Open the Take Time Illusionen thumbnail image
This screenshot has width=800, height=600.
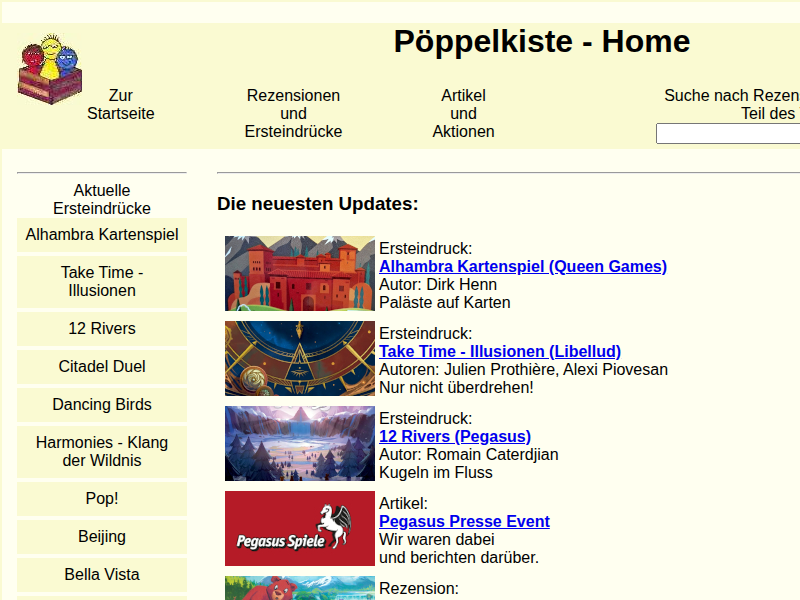[300, 359]
